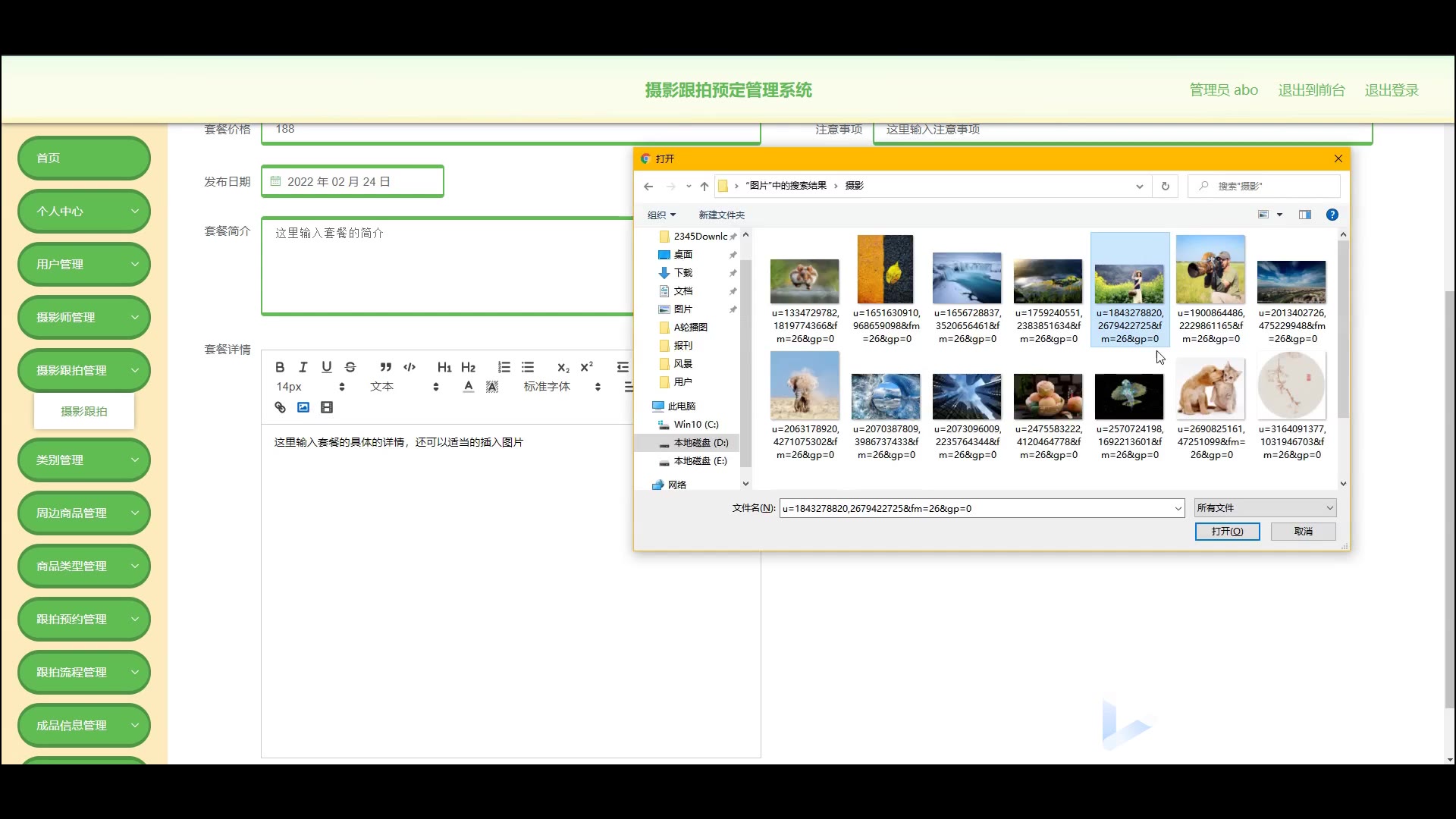Image resolution: width=1456 pixels, height=819 pixels.
Task: Toggle bold formatting in the editor
Action: click(280, 367)
